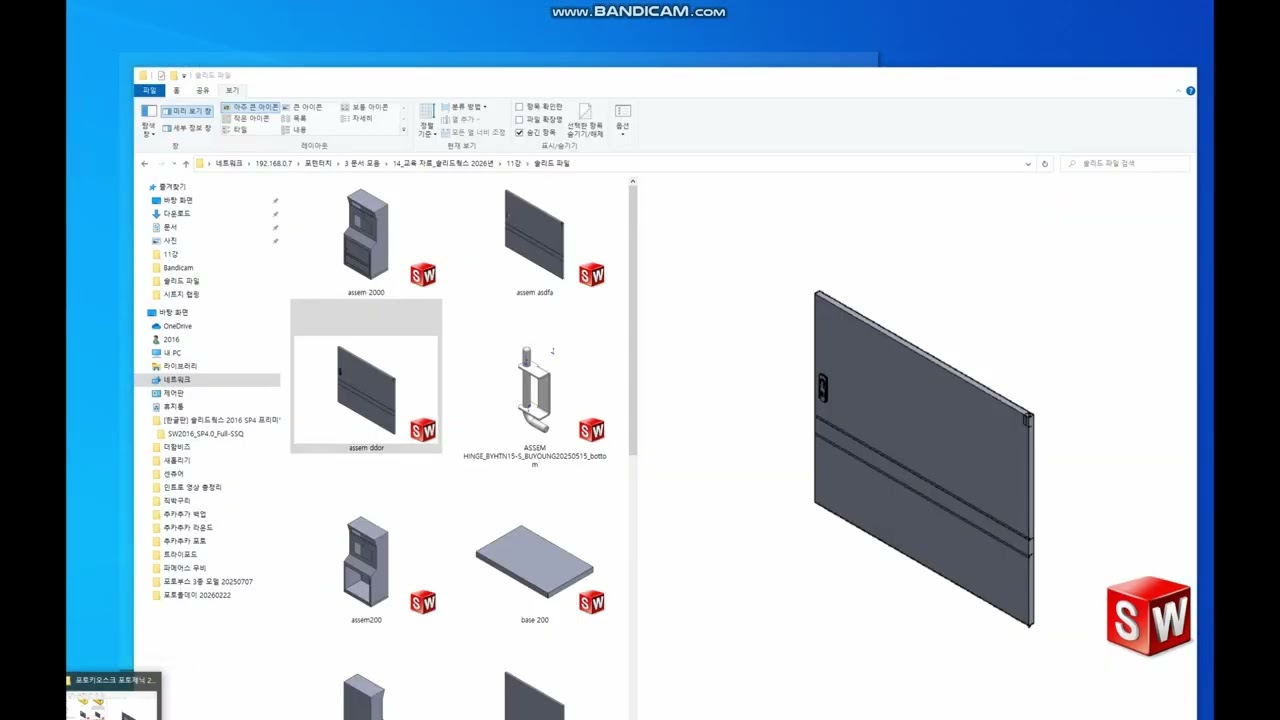Click the Navigation pane (탐색 창) button
Viewport: 1280px width, 720px height.
coord(148,120)
